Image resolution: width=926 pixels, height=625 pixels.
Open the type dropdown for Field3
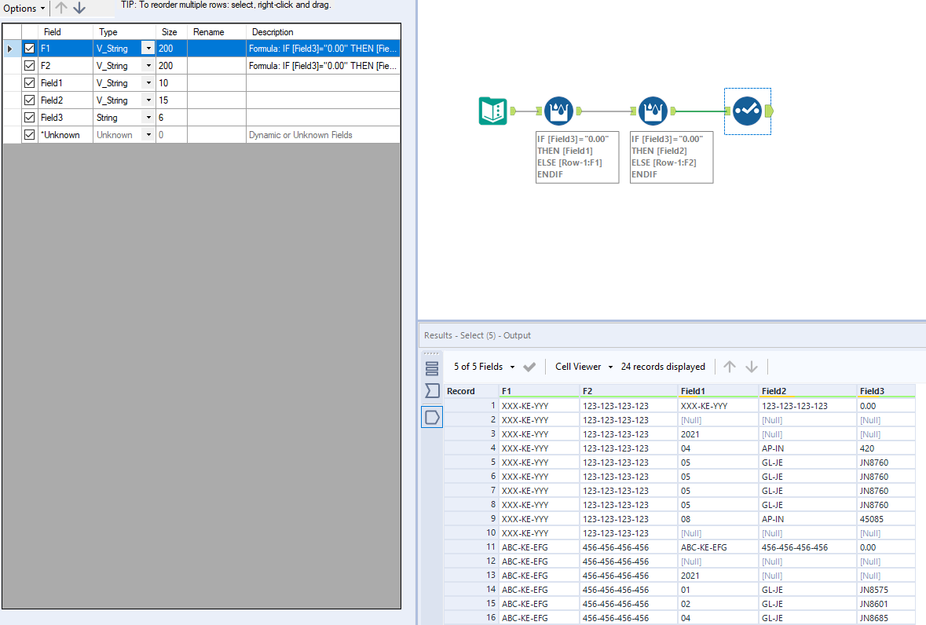click(148, 118)
